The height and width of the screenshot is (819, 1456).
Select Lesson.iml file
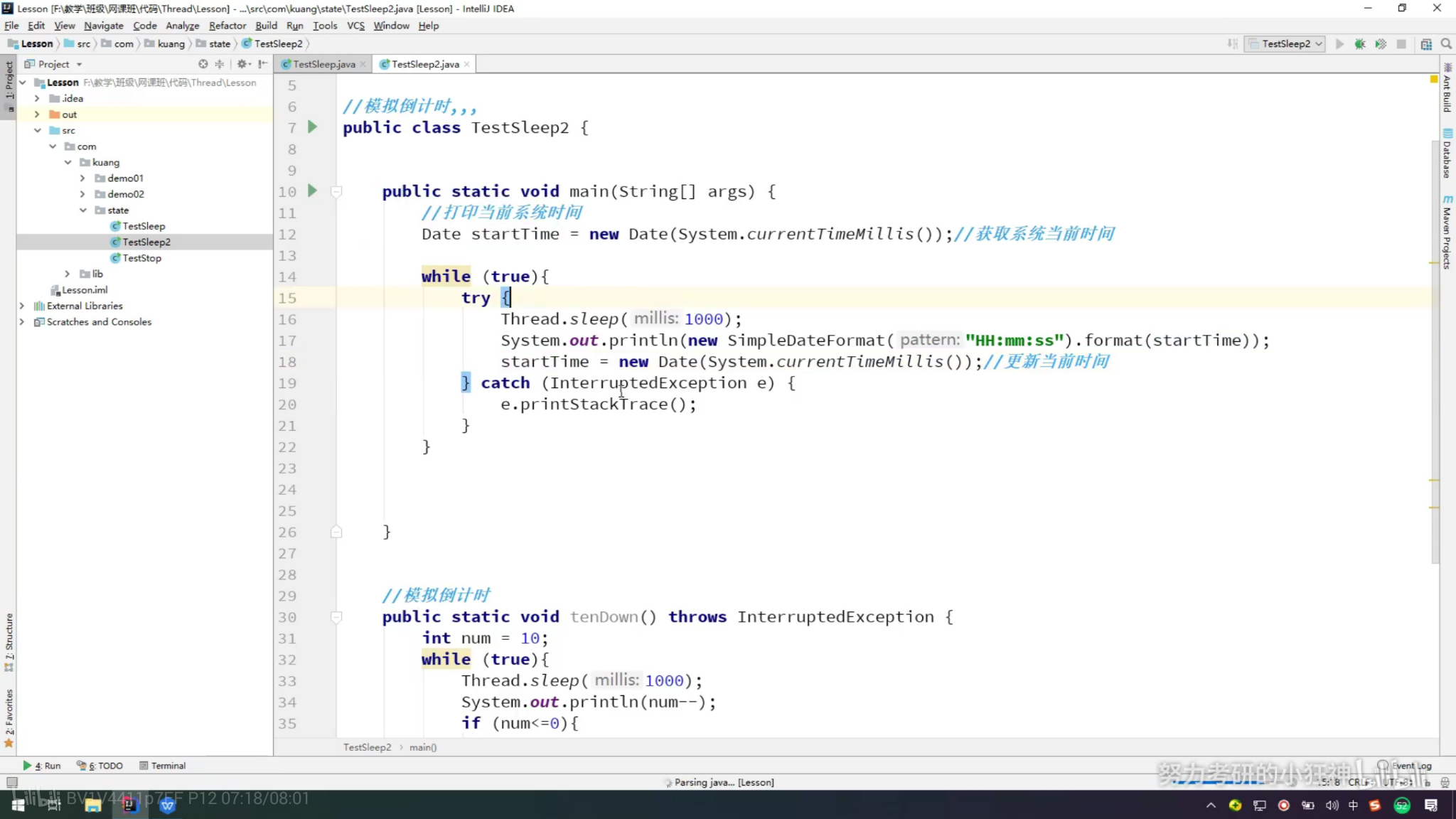click(x=85, y=290)
